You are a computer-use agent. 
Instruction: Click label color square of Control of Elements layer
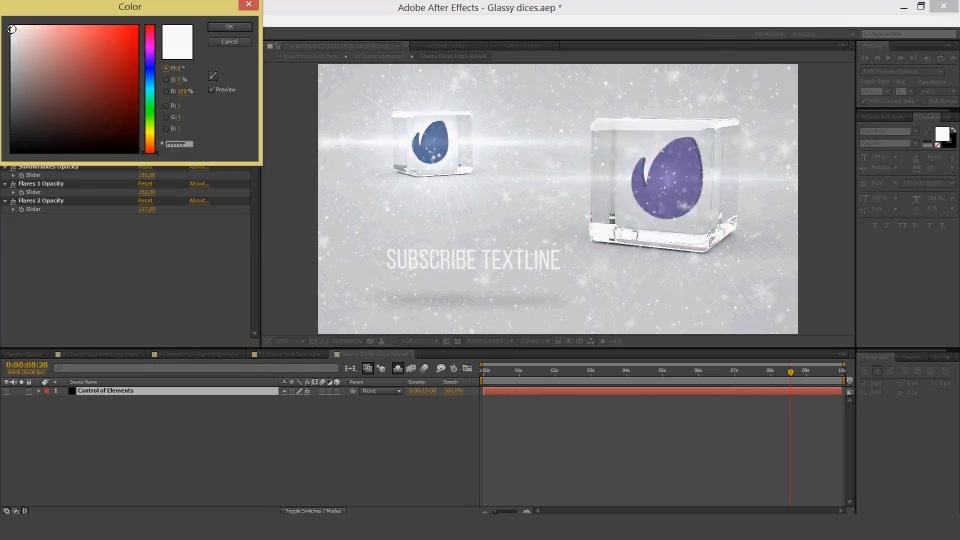47,391
